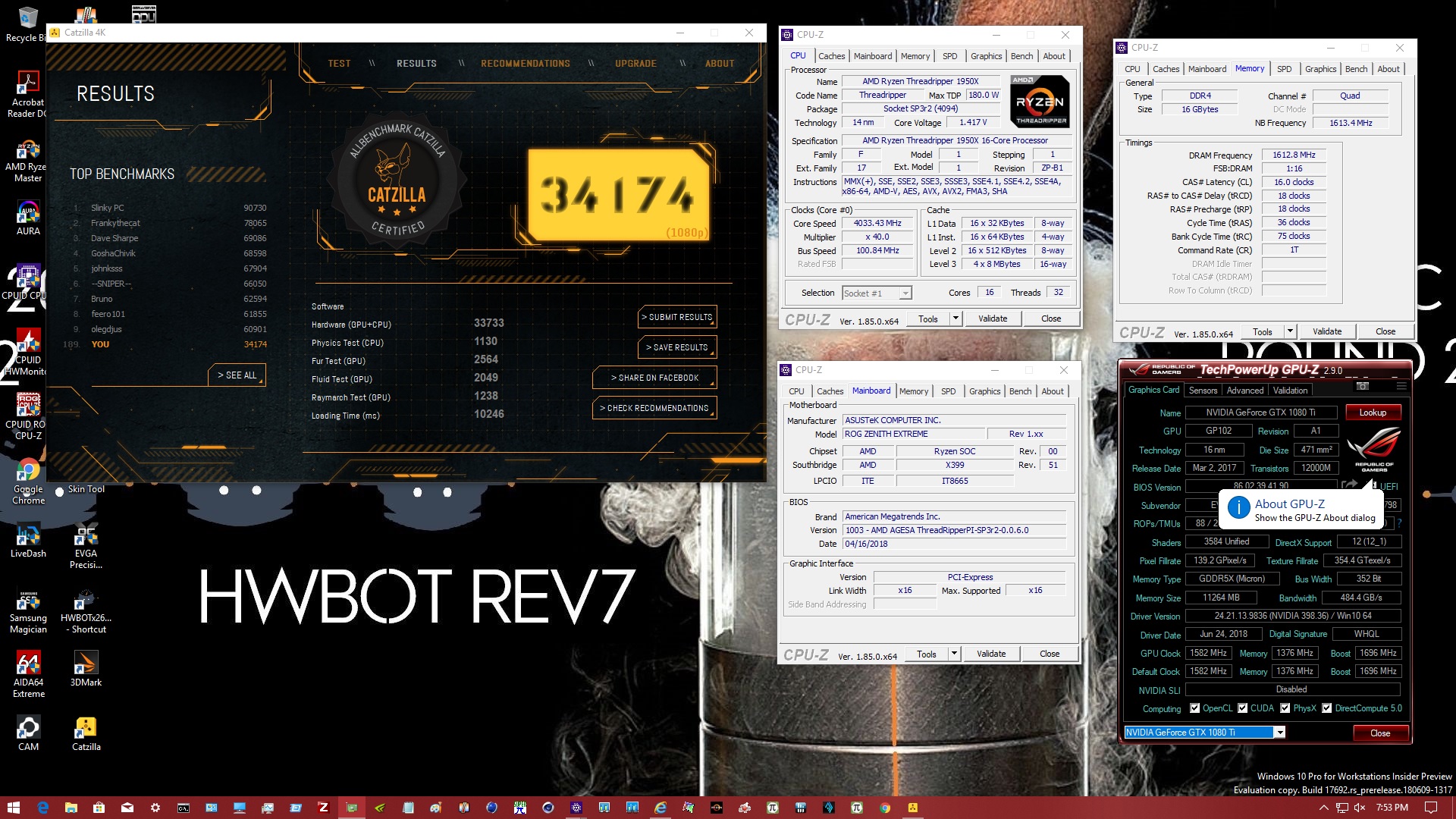Launch Samsung Magician desktop icon

[28, 612]
